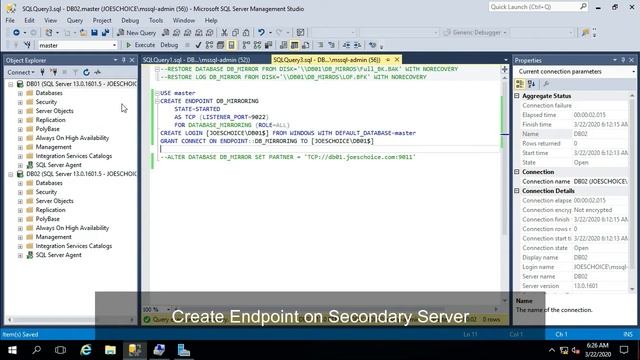
Task: Click Alphabetical sort icon in Properties
Action: (x=531, y=84)
